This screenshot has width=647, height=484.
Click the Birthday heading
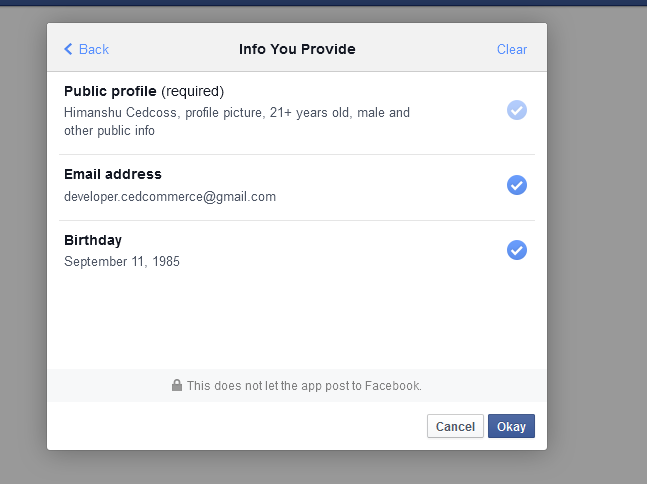tap(93, 240)
